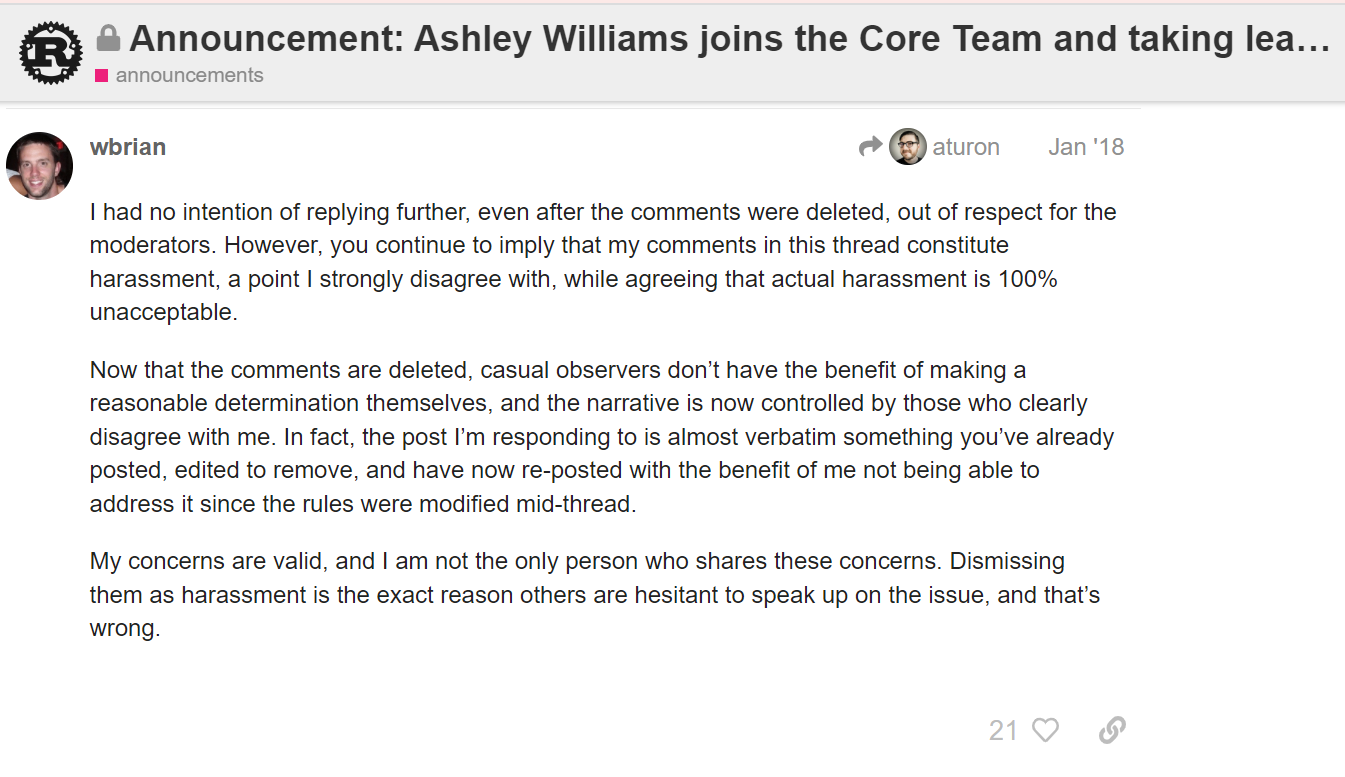Click the Jan '18 post date

[x=1086, y=147]
